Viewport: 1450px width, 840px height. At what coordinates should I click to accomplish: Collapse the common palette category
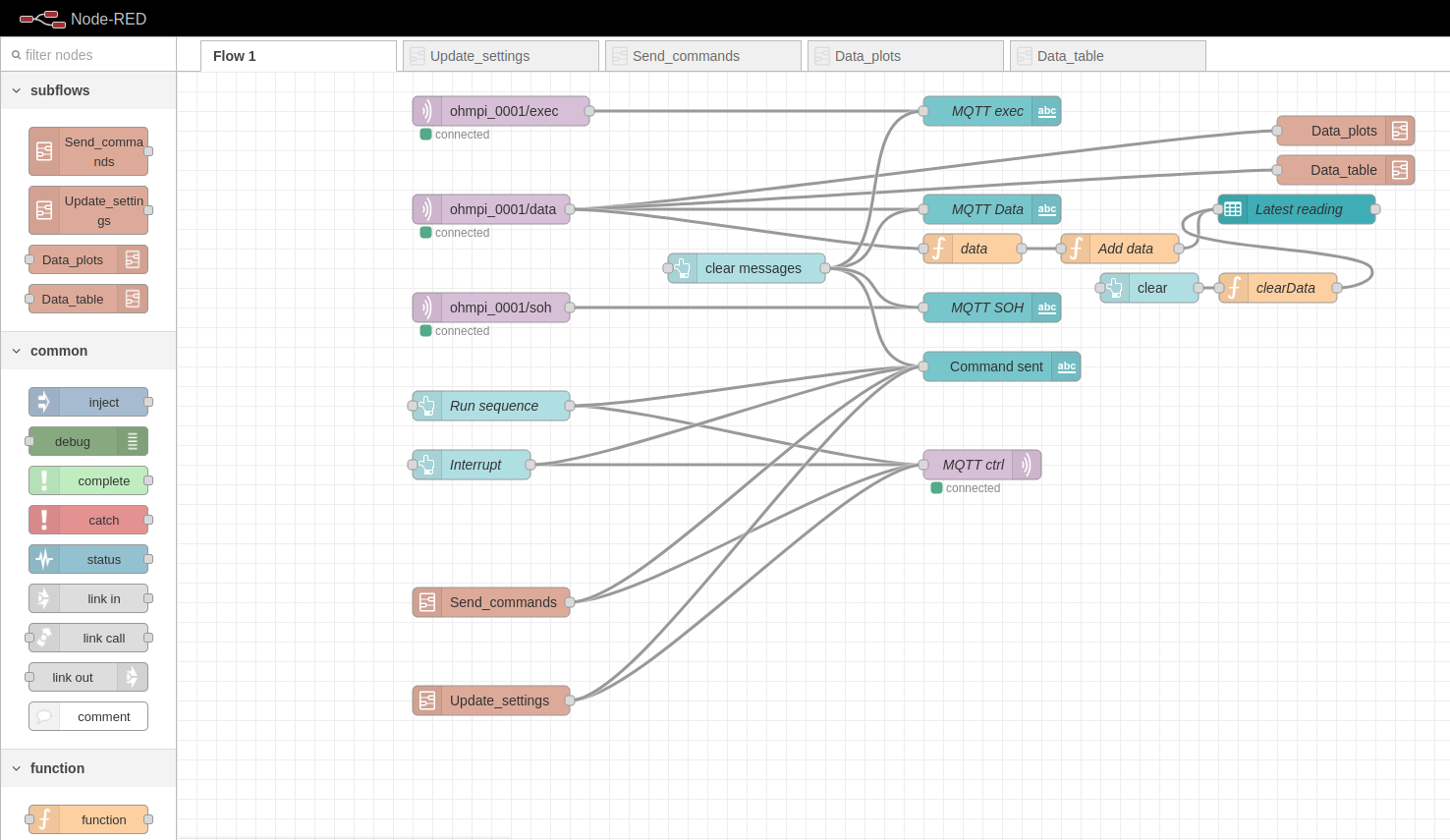[17, 351]
